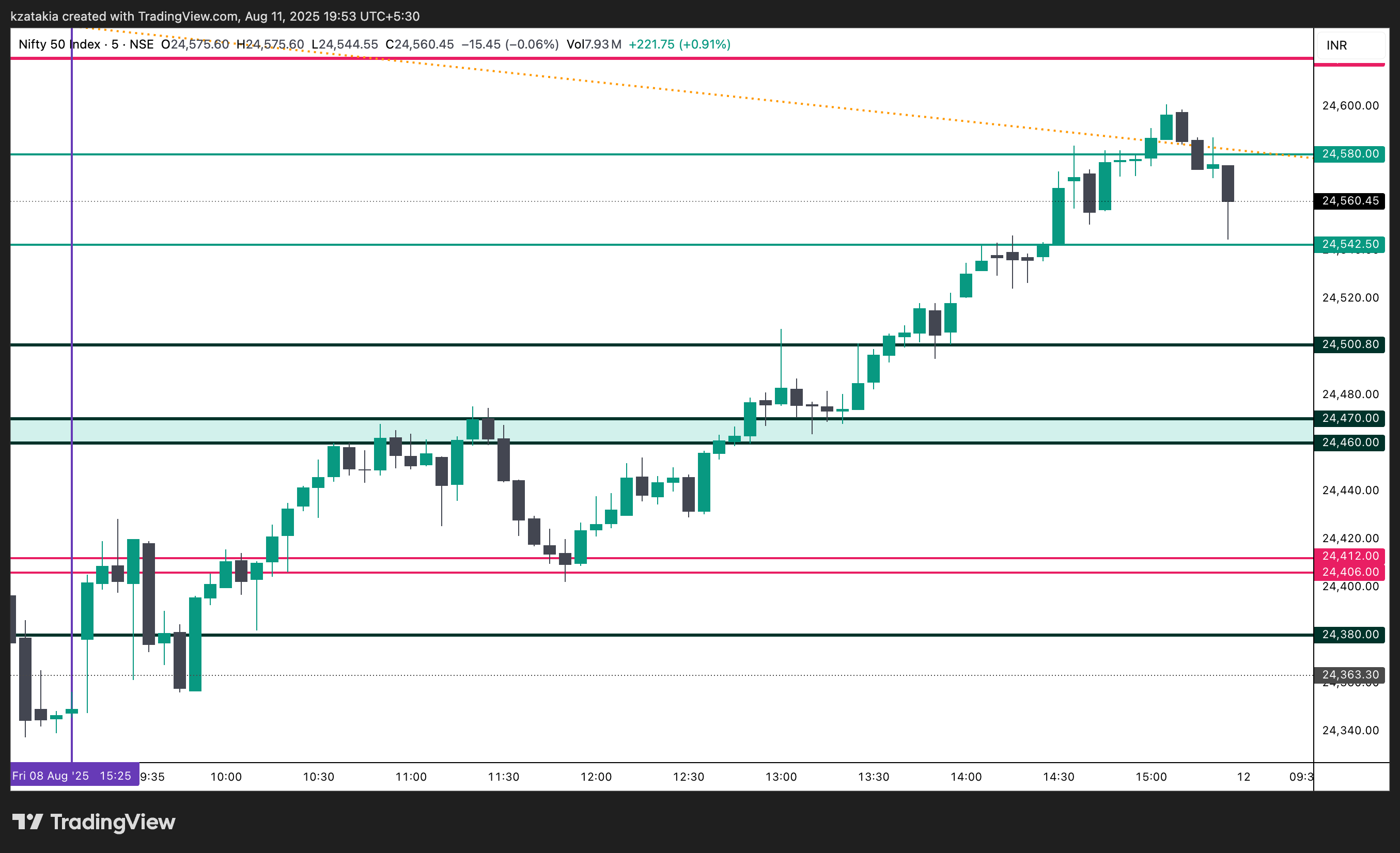Click the 13:30 time axis label
Viewport: 1400px width, 853px height.
[x=874, y=777]
